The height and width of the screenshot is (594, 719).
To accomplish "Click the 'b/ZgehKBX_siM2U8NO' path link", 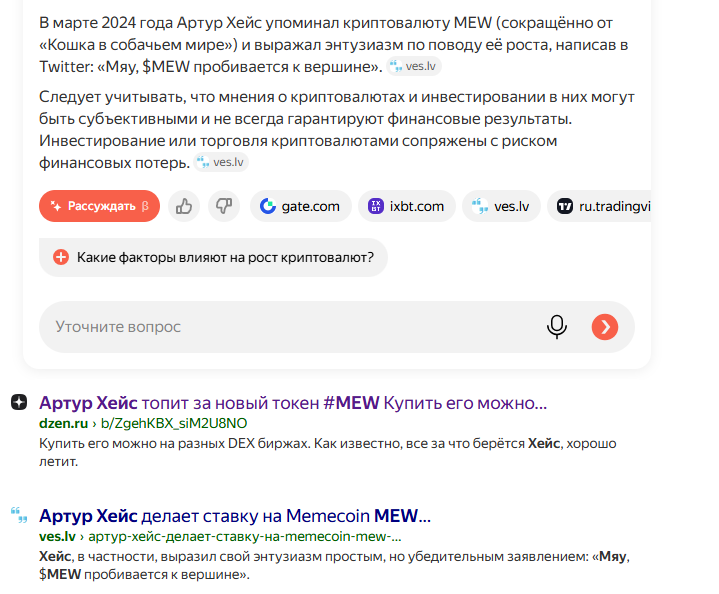I will click(x=174, y=423).
